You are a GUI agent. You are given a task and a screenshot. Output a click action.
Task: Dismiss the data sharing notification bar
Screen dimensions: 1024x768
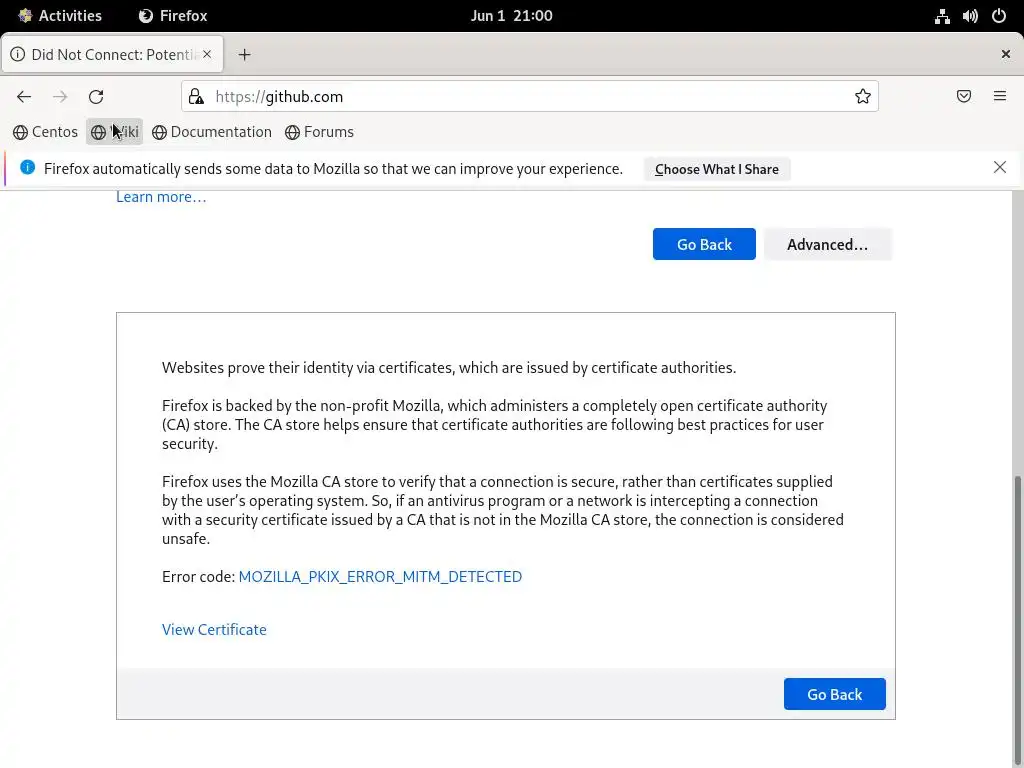pyautogui.click(x=1000, y=167)
